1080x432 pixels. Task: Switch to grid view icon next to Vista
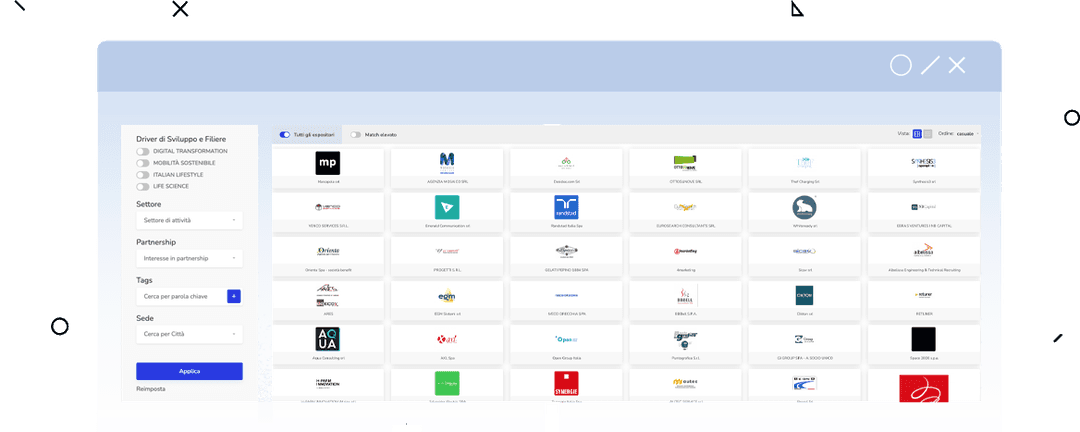(917, 134)
